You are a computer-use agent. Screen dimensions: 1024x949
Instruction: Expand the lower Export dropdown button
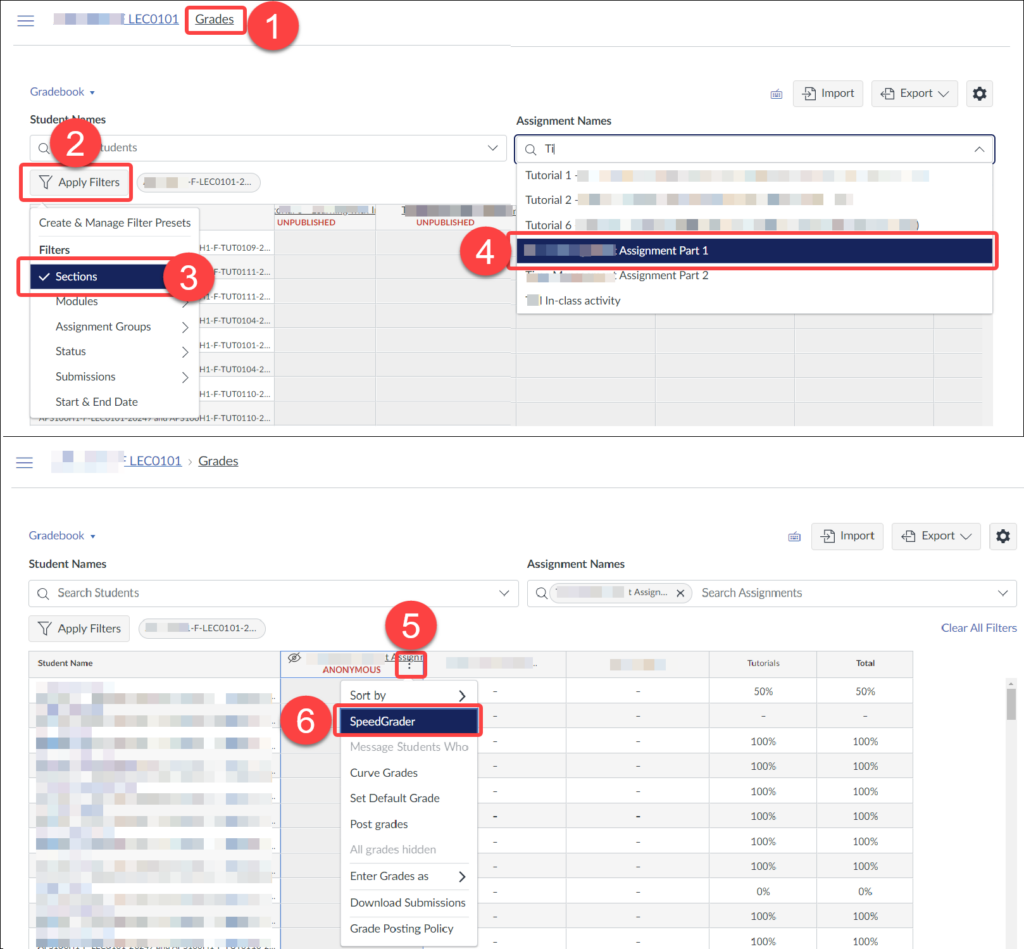(936, 536)
